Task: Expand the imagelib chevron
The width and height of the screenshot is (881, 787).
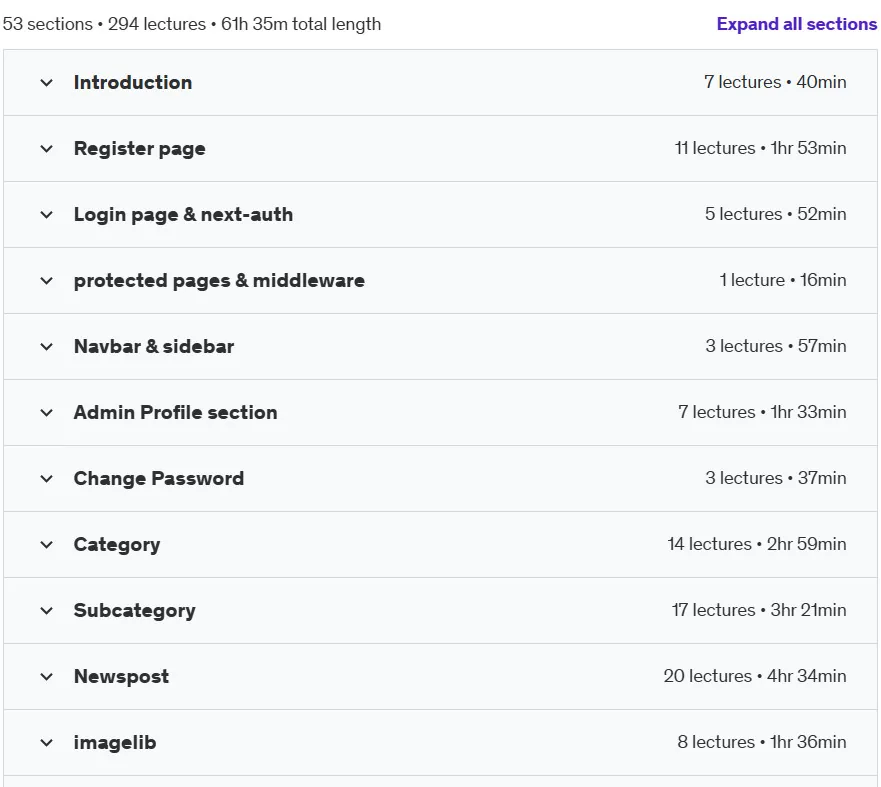Action: pos(47,743)
